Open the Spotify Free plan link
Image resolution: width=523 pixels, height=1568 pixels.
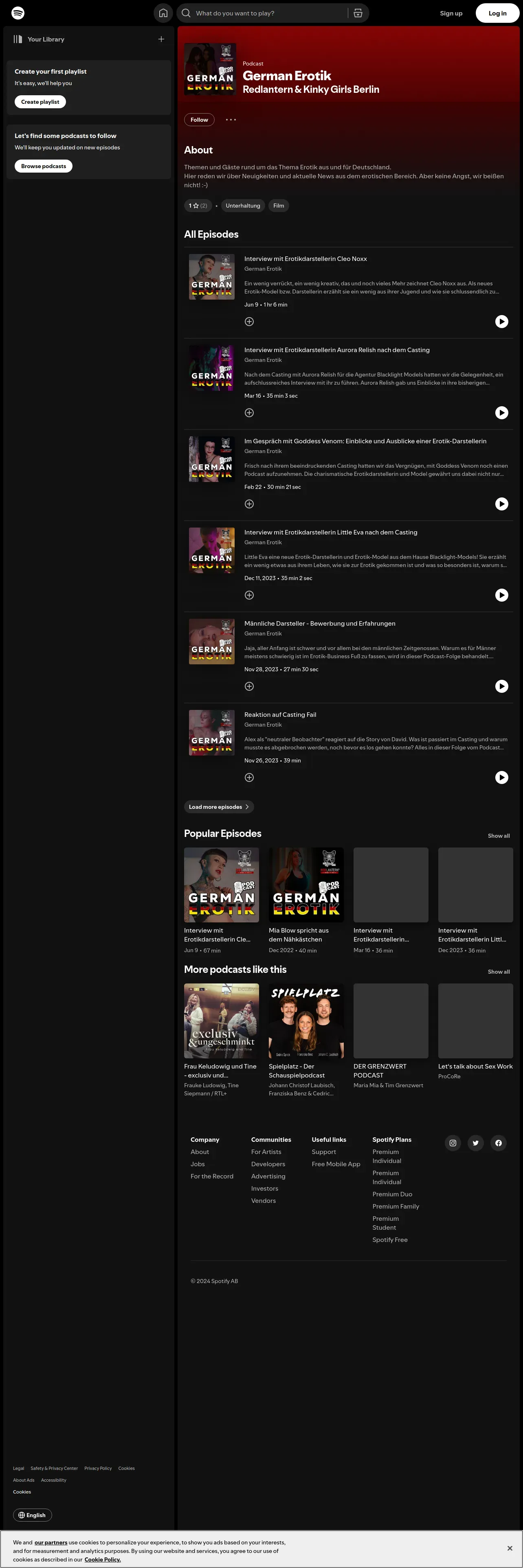pyautogui.click(x=390, y=1240)
